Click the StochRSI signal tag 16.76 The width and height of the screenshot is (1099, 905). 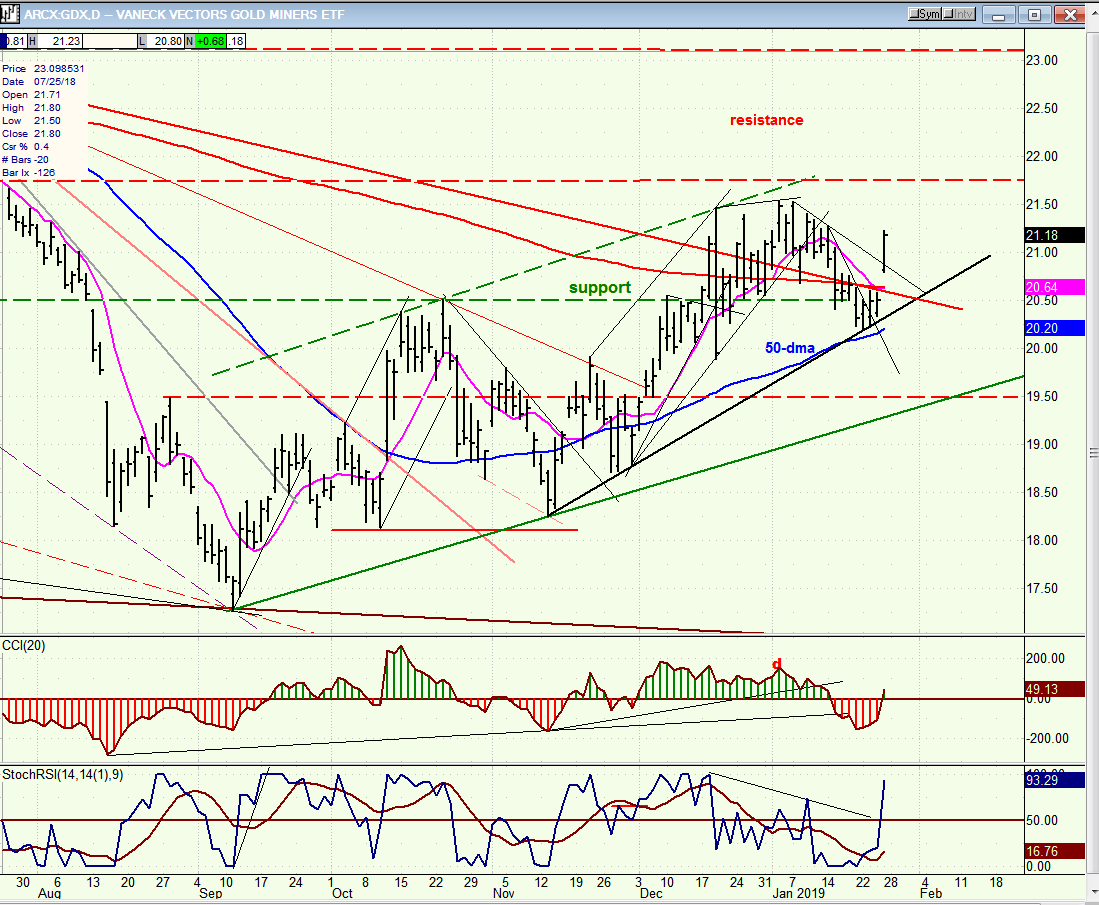[x=1054, y=852]
